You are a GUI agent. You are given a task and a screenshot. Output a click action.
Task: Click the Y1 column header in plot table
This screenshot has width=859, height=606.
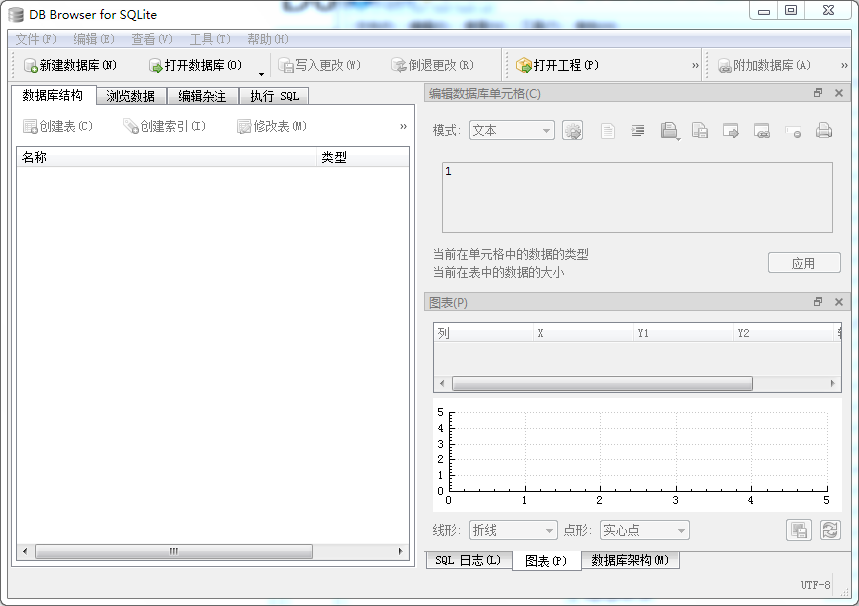[683, 333]
